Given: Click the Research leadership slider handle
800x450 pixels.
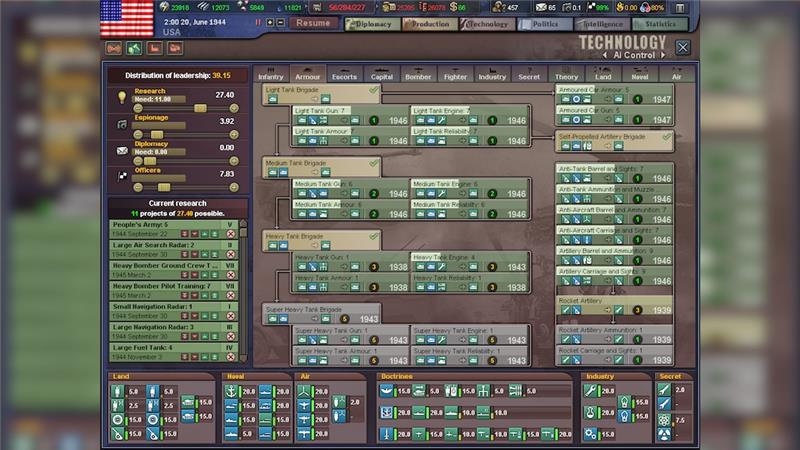Looking at the screenshot, I should click(x=201, y=108).
